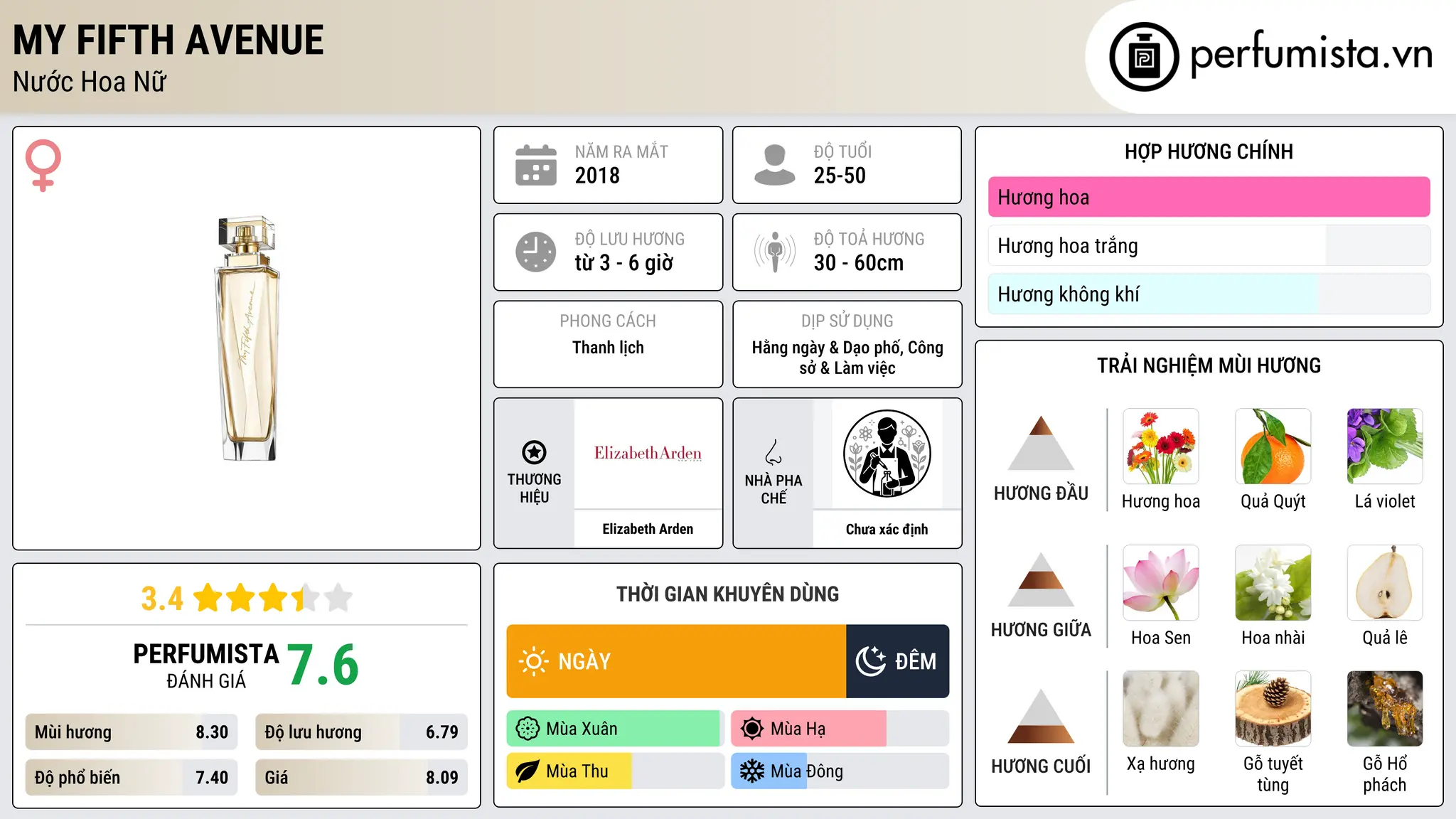Click the PHONG CÁCH label
The width and height of the screenshot is (1456, 819).
608,321
